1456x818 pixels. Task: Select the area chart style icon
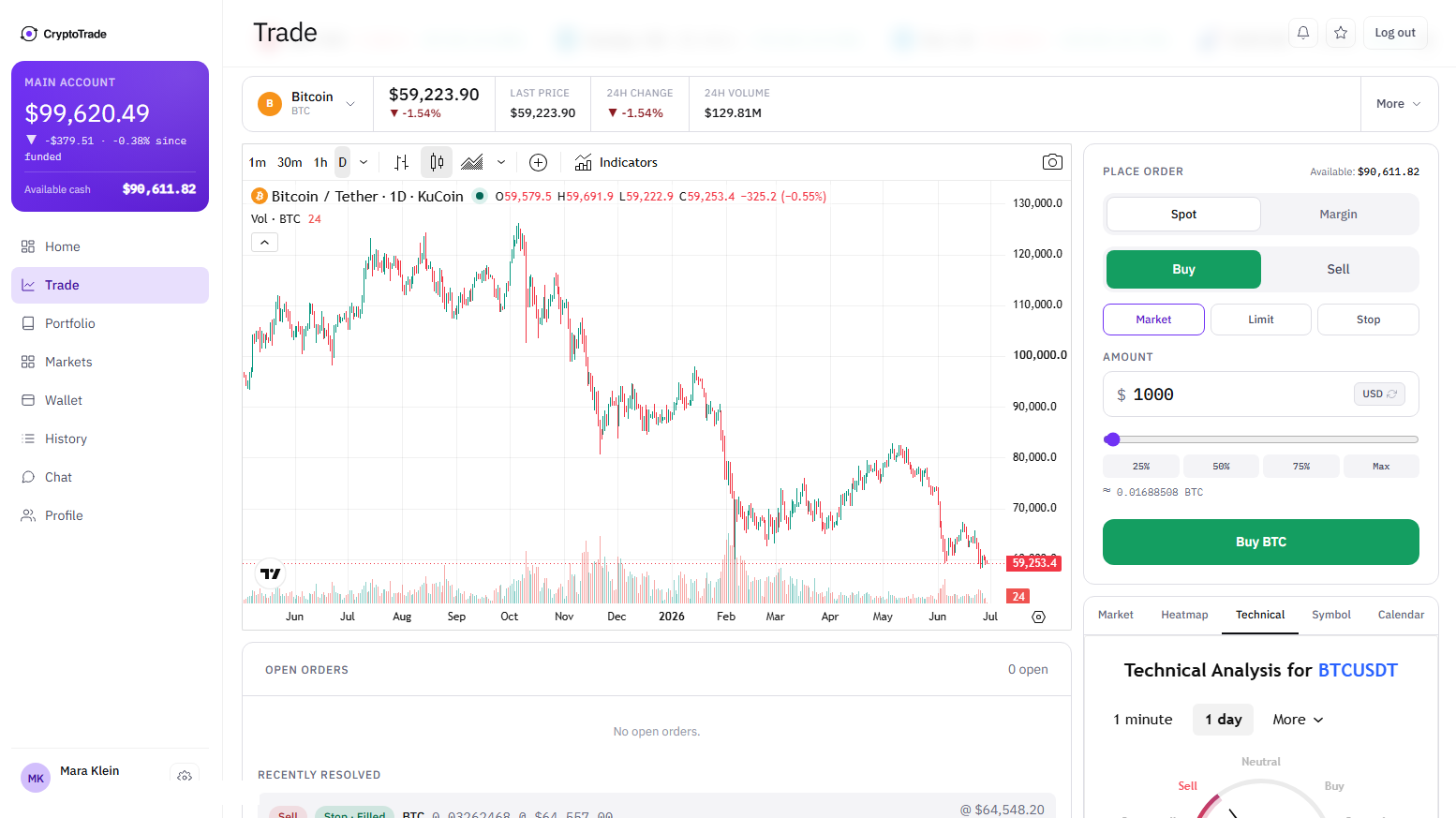coord(472,162)
